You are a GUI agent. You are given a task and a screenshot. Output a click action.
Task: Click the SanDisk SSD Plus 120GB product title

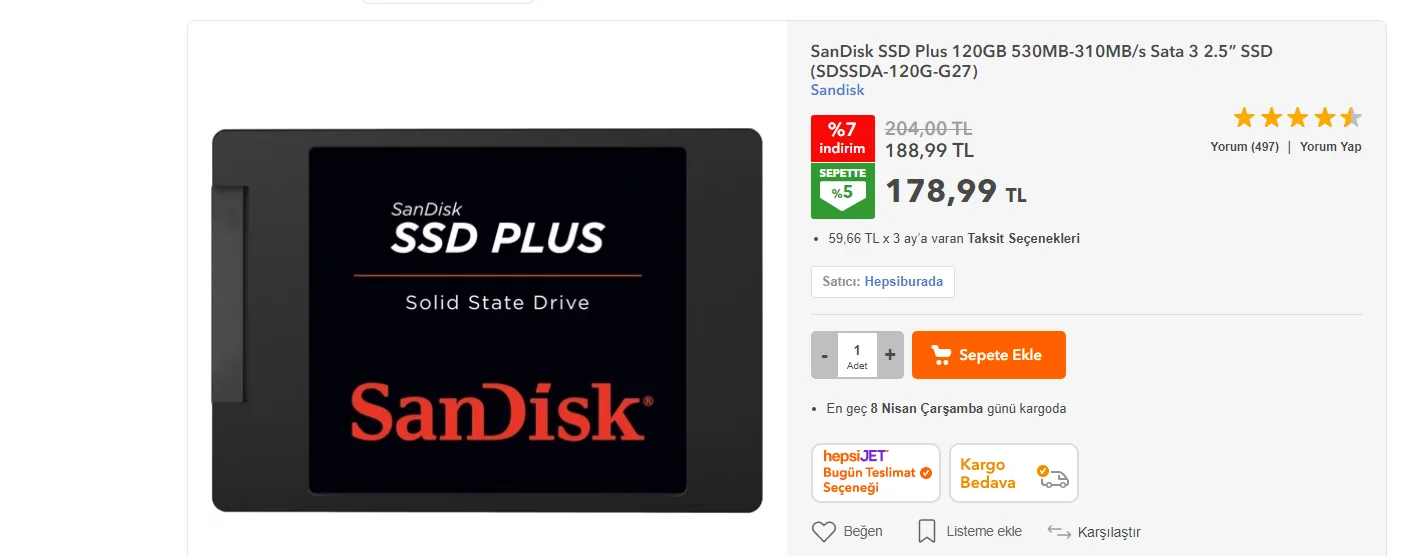(1041, 61)
